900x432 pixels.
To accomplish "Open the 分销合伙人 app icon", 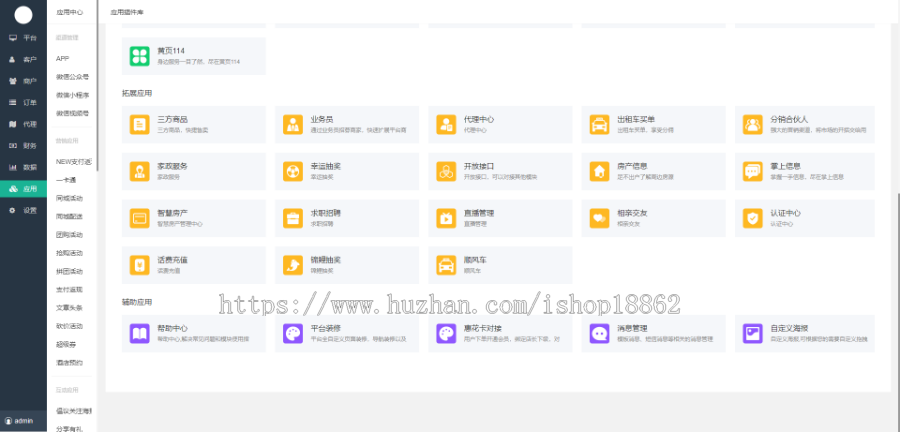I will pos(752,124).
